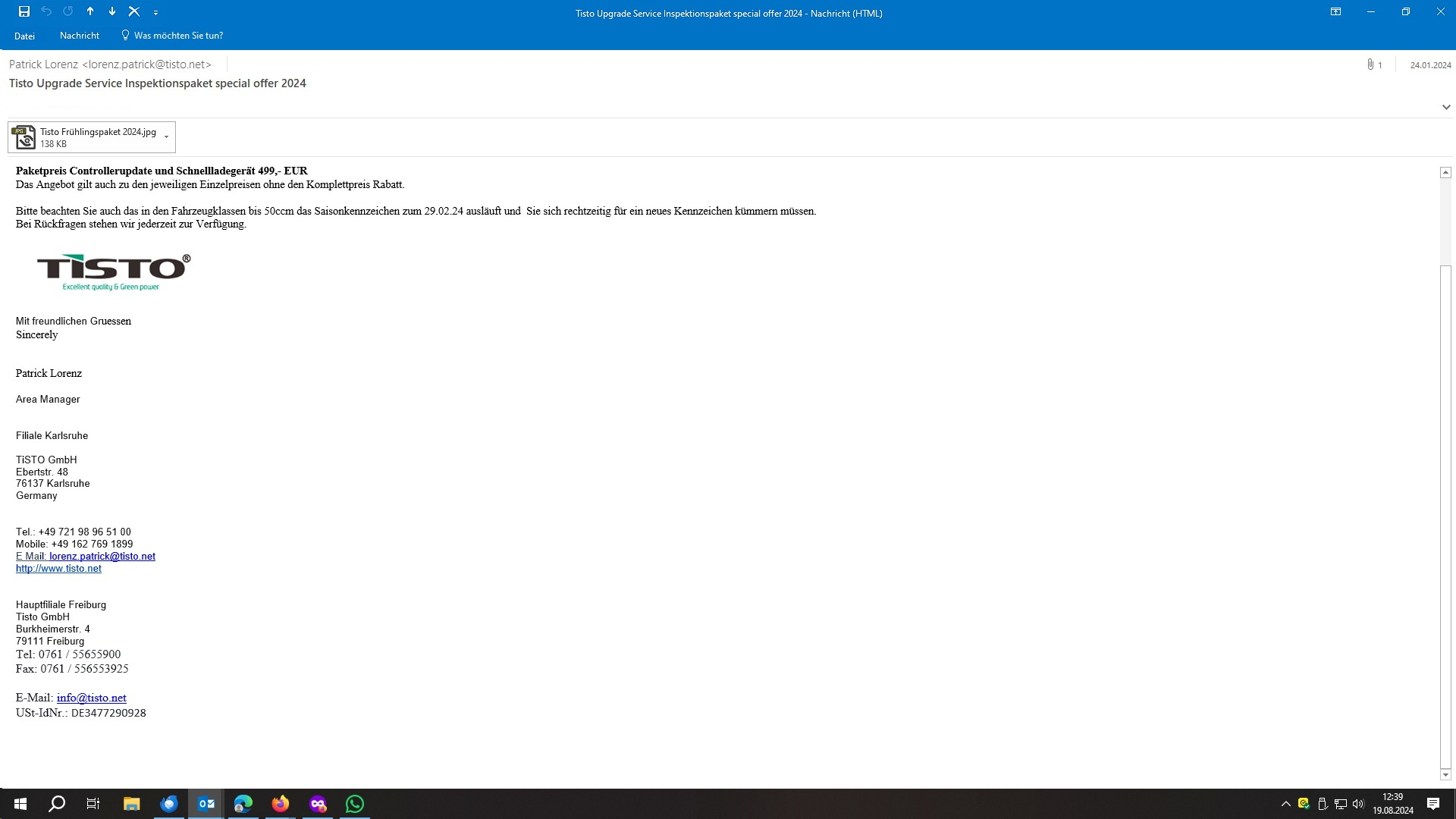Select the Nachricht ribbon tab

click(x=80, y=36)
